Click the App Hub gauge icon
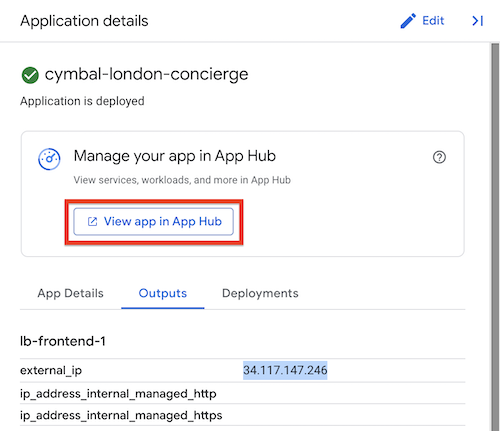Image resolution: width=500 pixels, height=431 pixels. [49, 159]
